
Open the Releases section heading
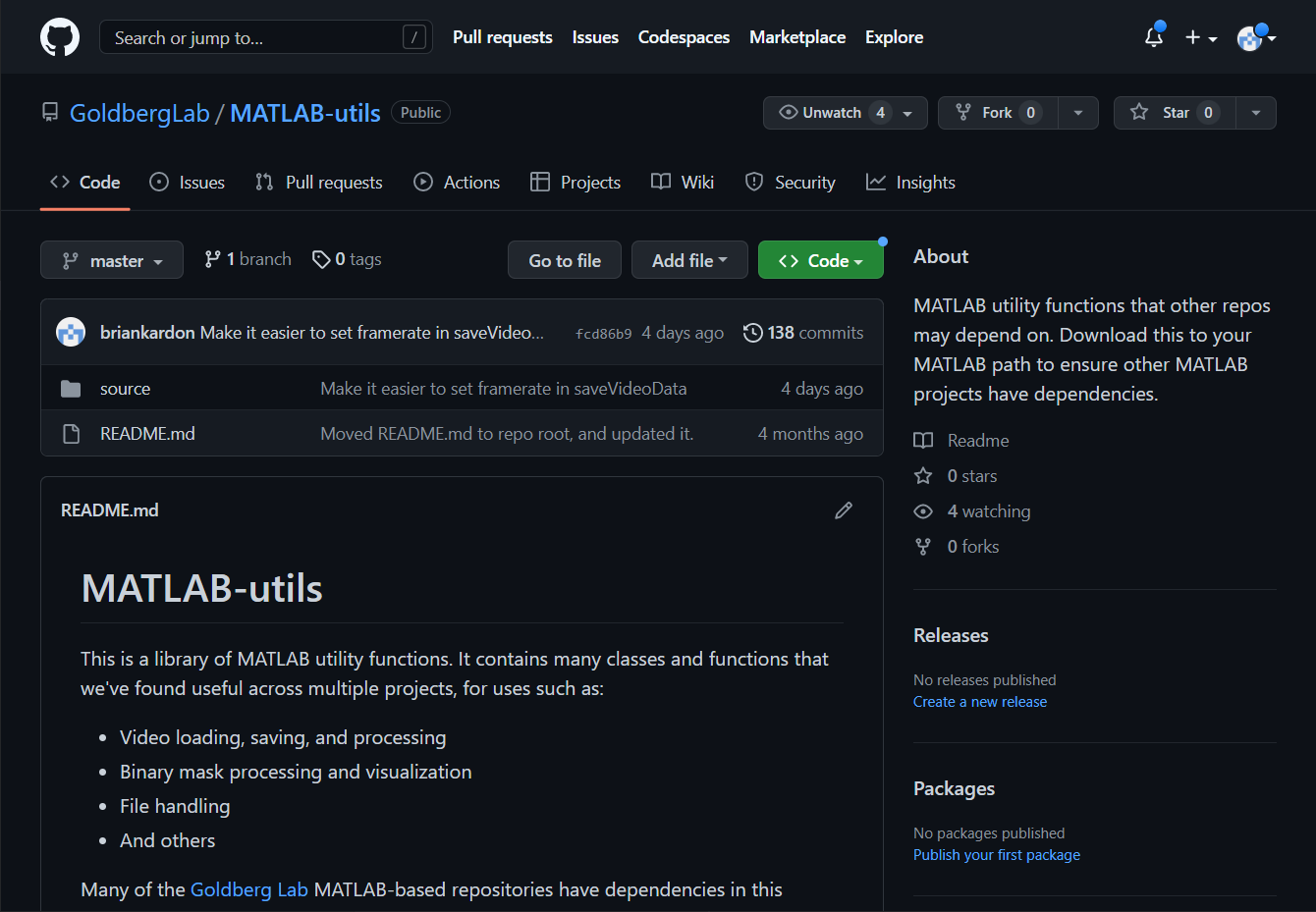[x=951, y=635]
